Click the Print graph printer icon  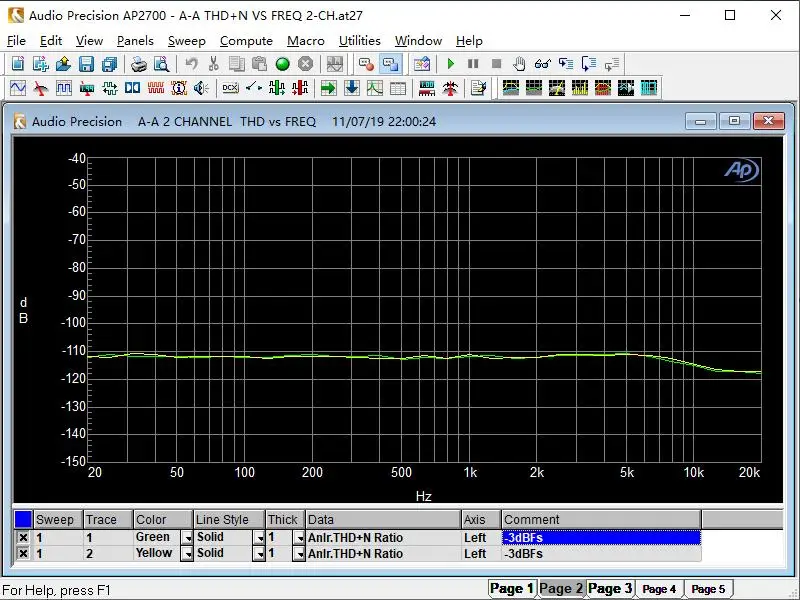[138, 64]
